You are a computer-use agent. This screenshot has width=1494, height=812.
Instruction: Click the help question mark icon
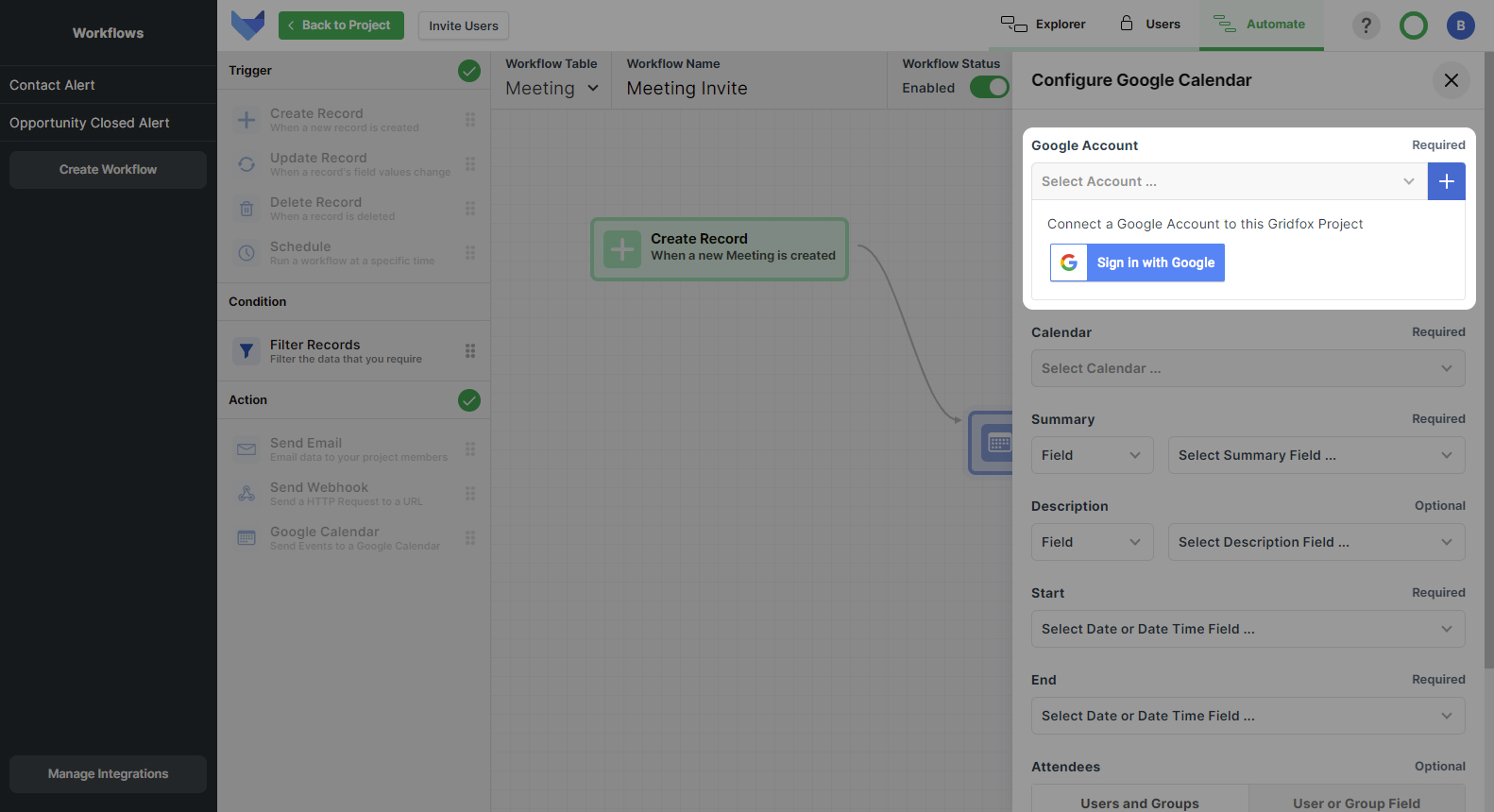coord(1366,25)
